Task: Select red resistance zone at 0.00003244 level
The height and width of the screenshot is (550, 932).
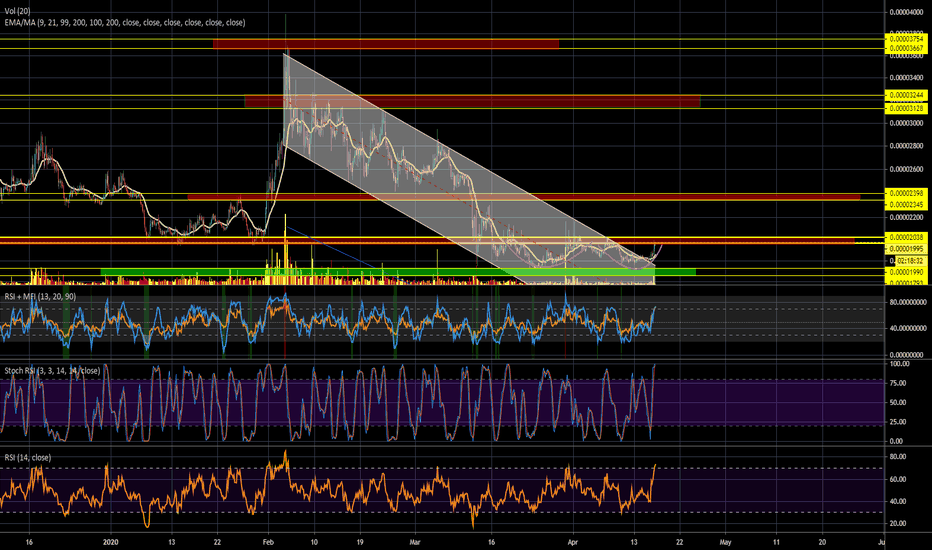Action: [473, 102]
